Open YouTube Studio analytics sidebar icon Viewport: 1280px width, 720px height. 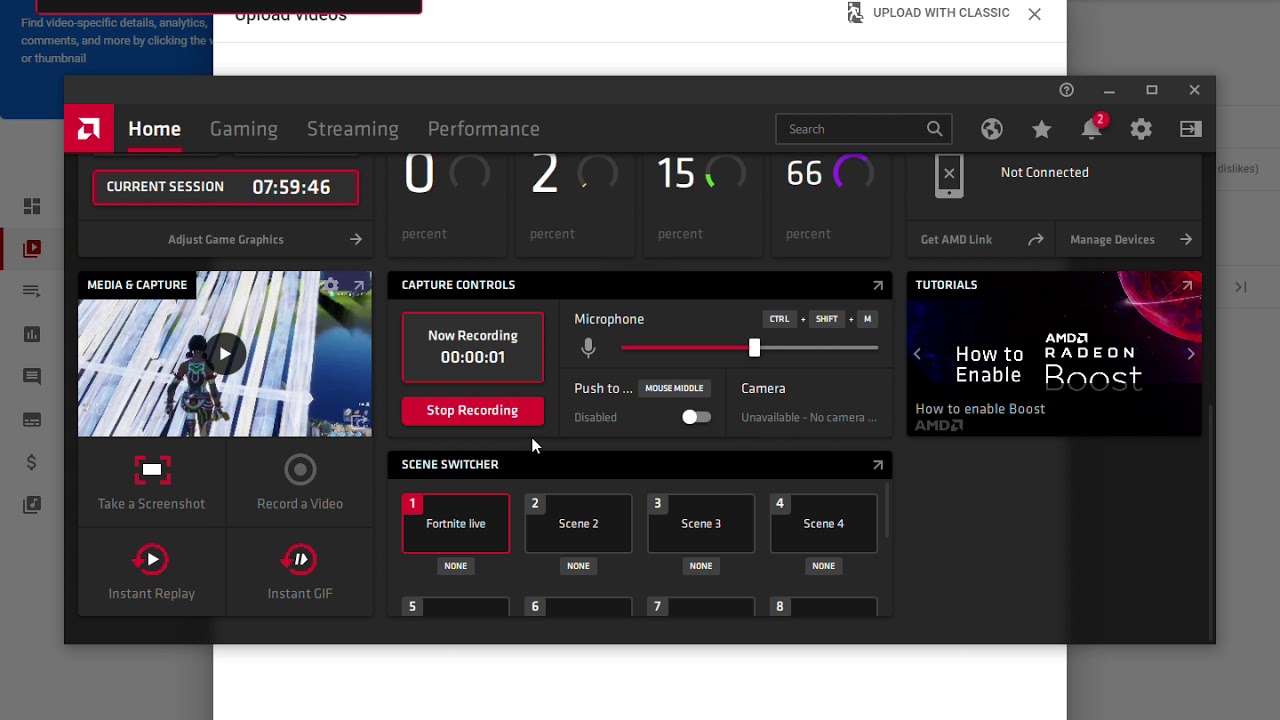click(x=32, y=334)
